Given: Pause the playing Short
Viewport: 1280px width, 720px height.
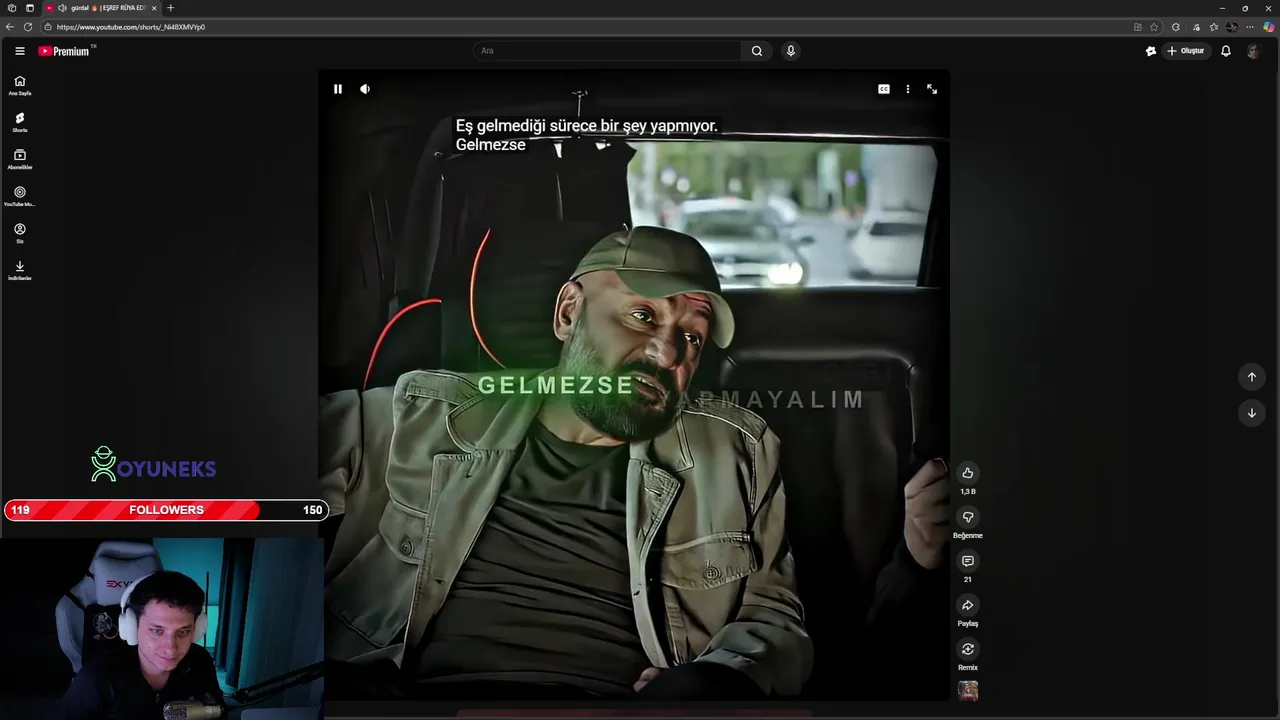Looking at the screenshot, I should 338,89.
